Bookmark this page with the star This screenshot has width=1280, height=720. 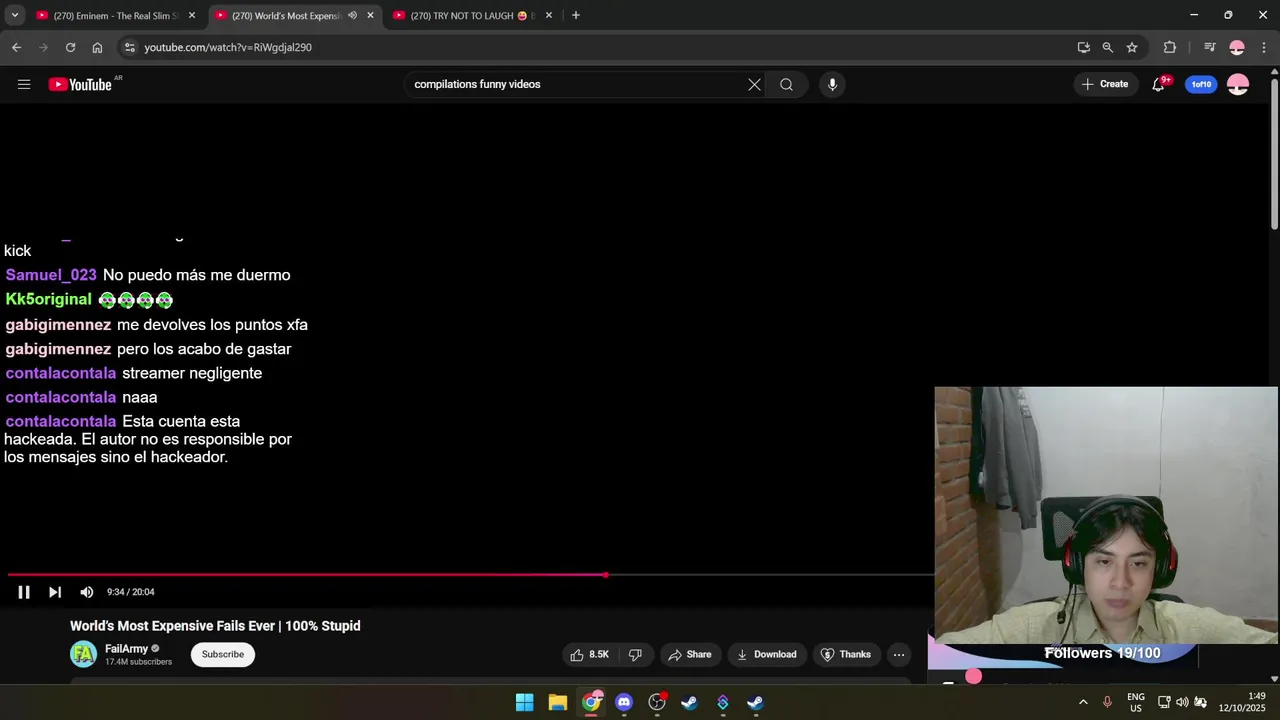point(1132,47)
